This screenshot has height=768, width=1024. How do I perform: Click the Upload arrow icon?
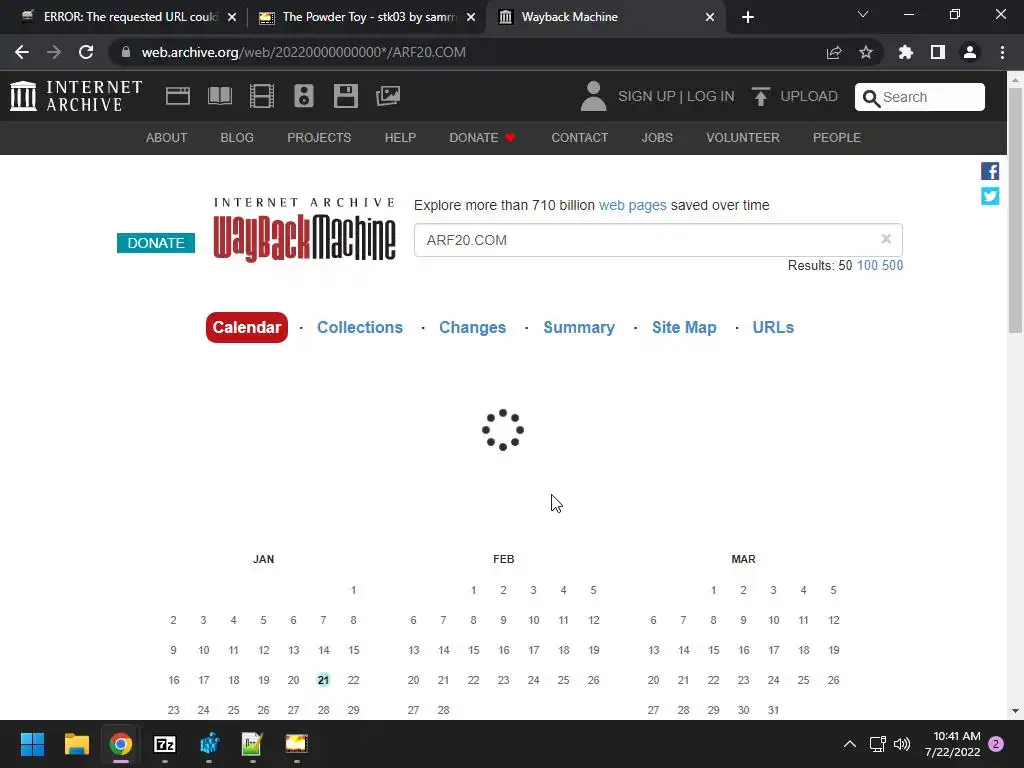(x=760, y=96)
